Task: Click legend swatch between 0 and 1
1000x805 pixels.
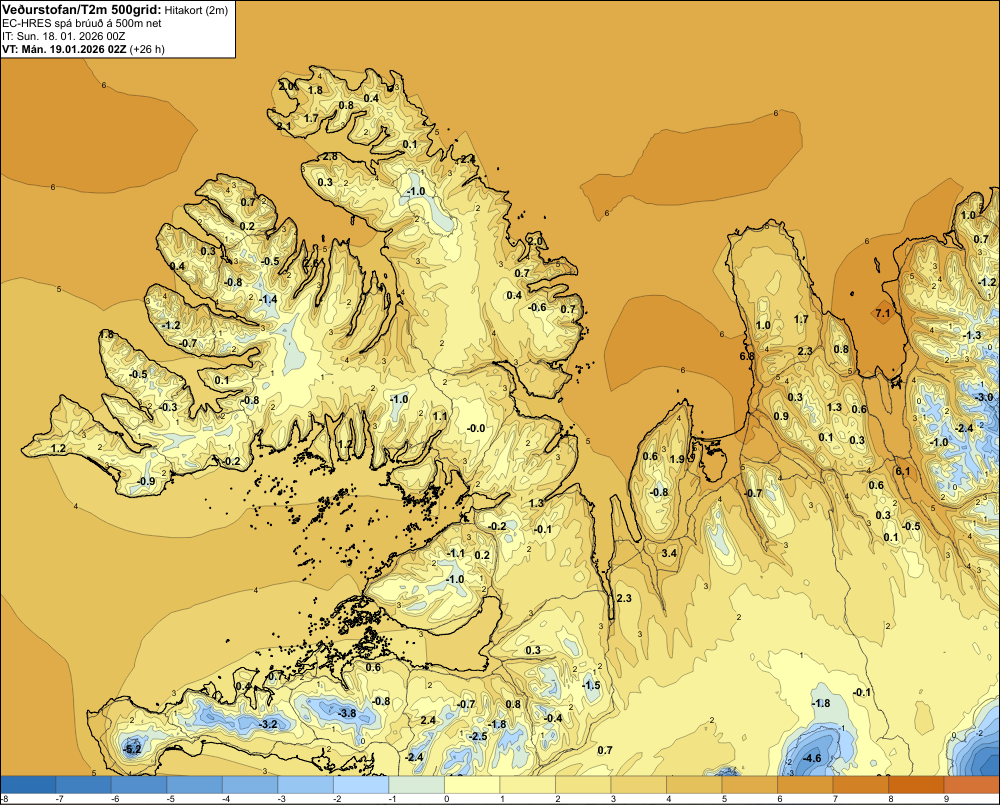Action: click(472, 784)
